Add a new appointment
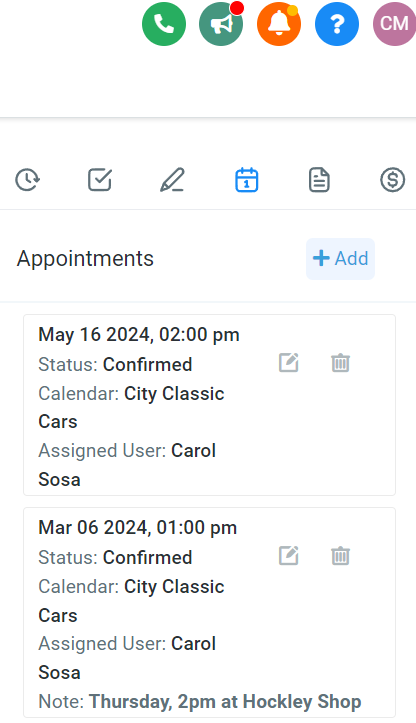The image size is (416, 723). tap(340, 259)
